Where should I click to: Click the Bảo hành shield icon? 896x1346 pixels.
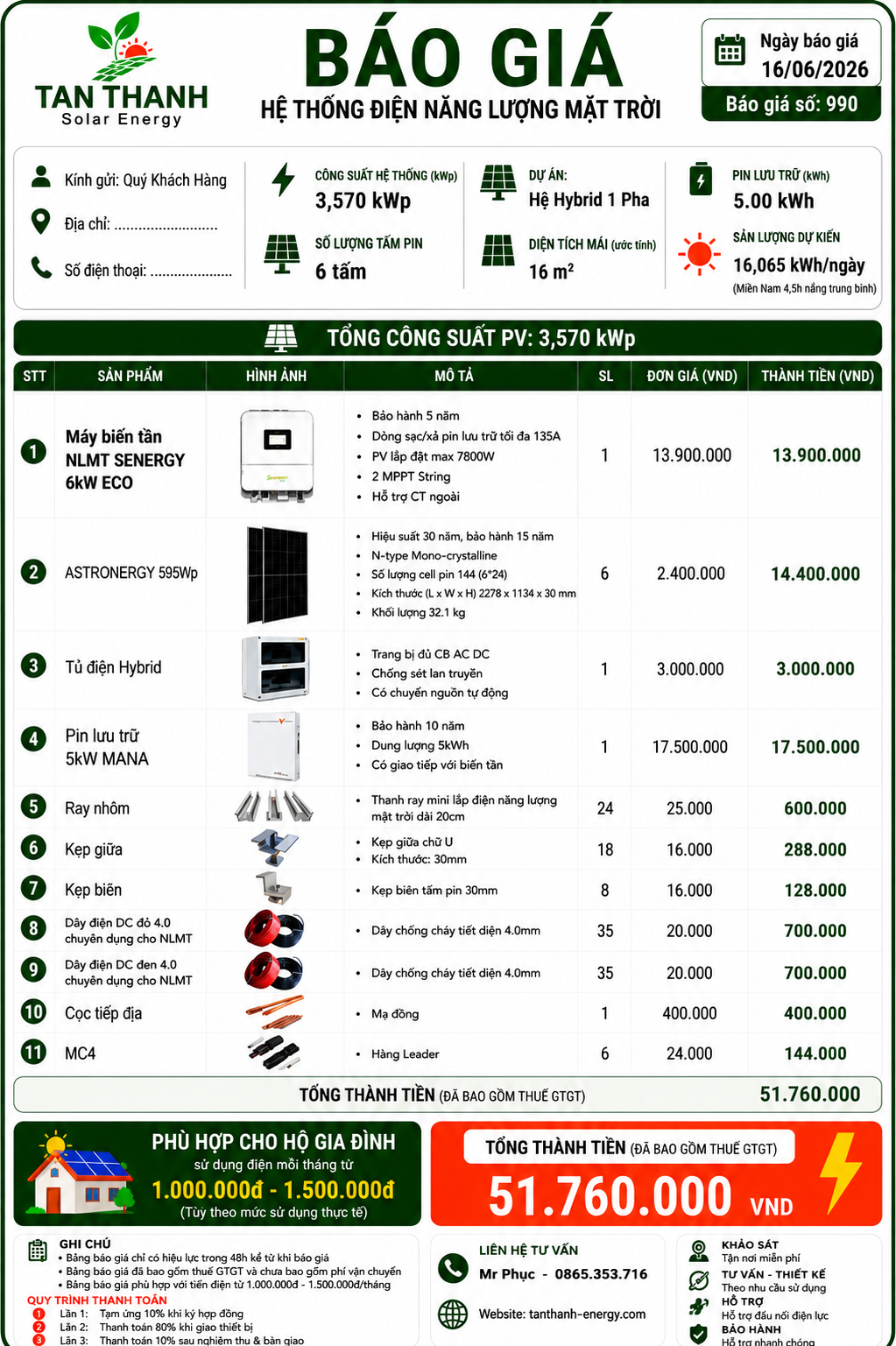click(x=698, y=1334)
